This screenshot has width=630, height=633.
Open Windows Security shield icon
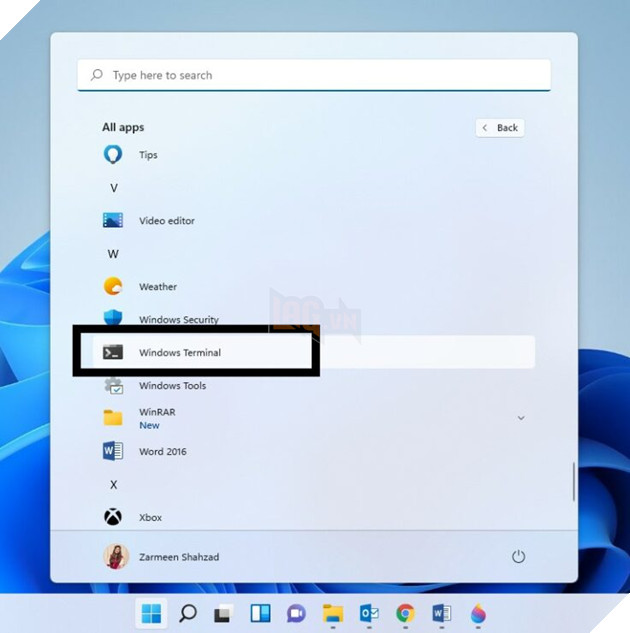[x=113, y=318]
